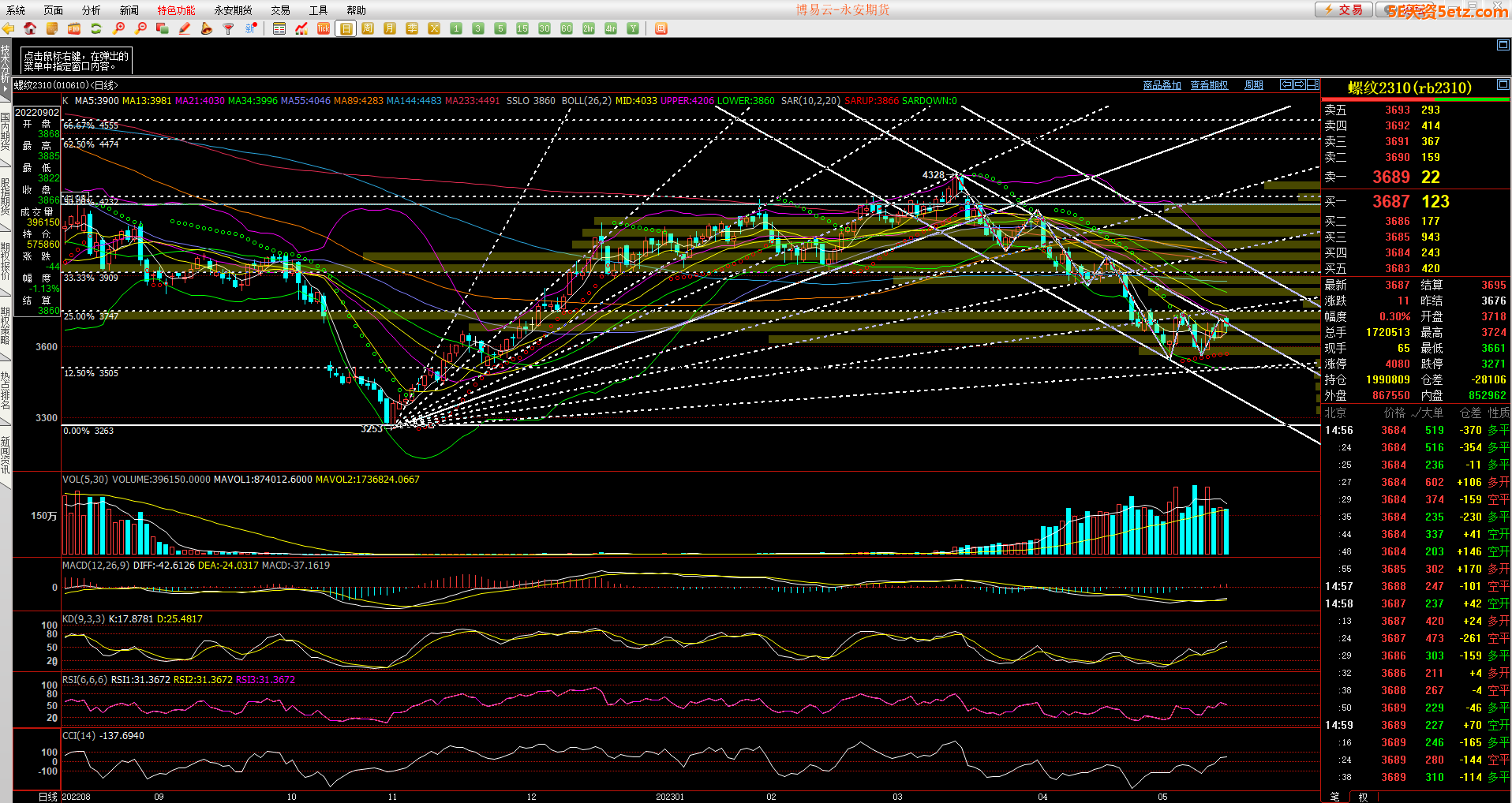Screen dimensions: 1512x803
Task: Click the previous contract left arrow icon
Action: (1286, 84)
